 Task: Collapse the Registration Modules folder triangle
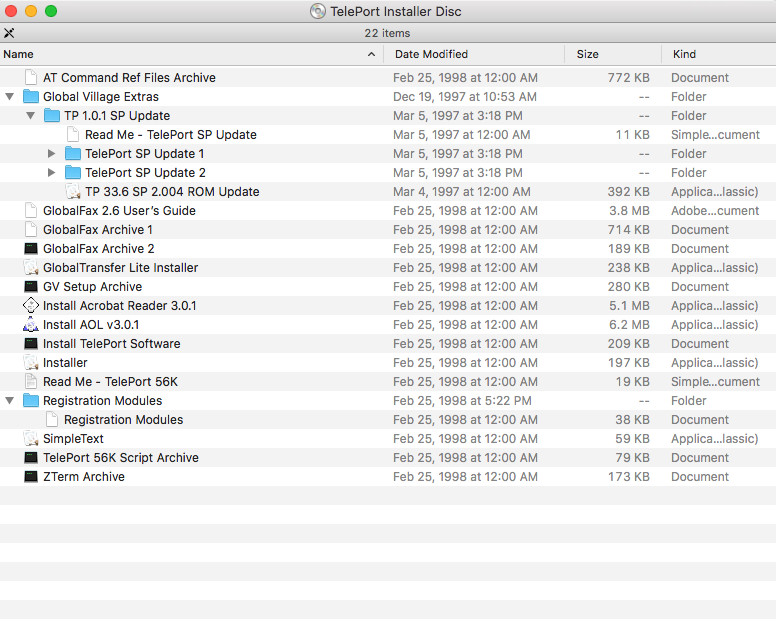click(9, 400)
